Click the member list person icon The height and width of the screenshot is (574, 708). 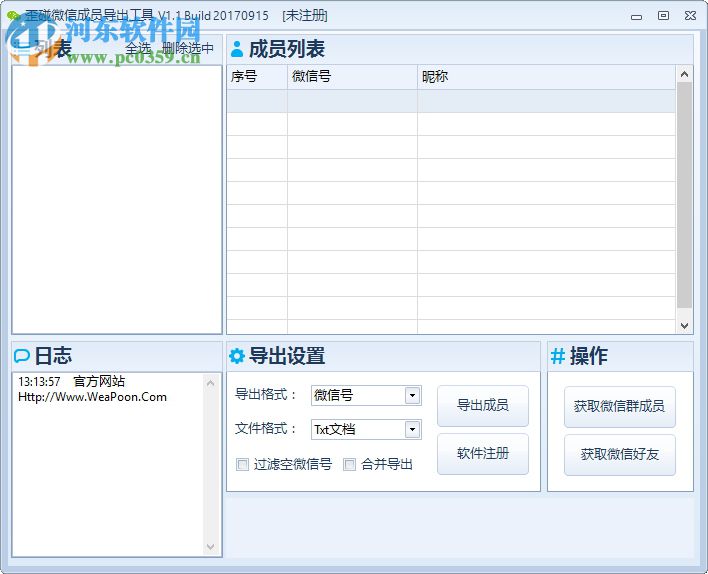click(x=237, y=49)
